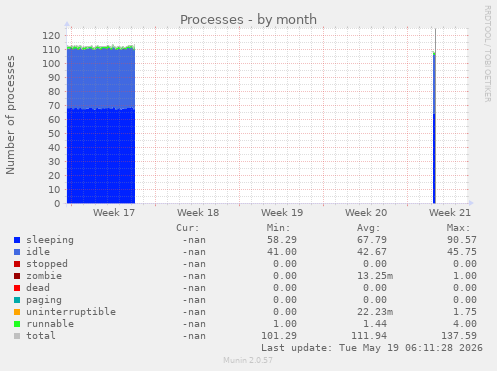
Task: Click the runnable Avg value 1.44
Action: [x=375, y=324]
